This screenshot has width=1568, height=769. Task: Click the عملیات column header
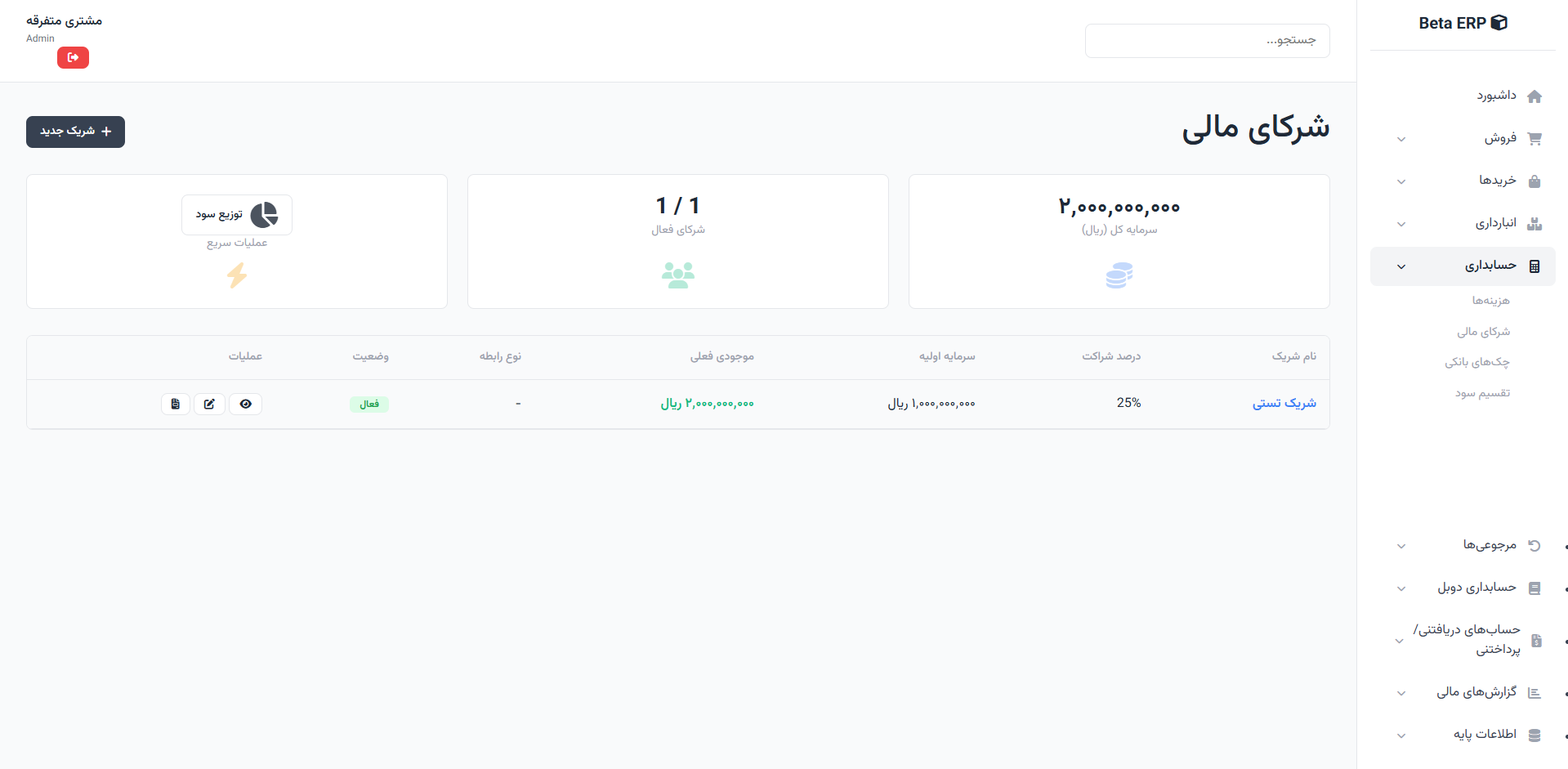click(245, 356)
